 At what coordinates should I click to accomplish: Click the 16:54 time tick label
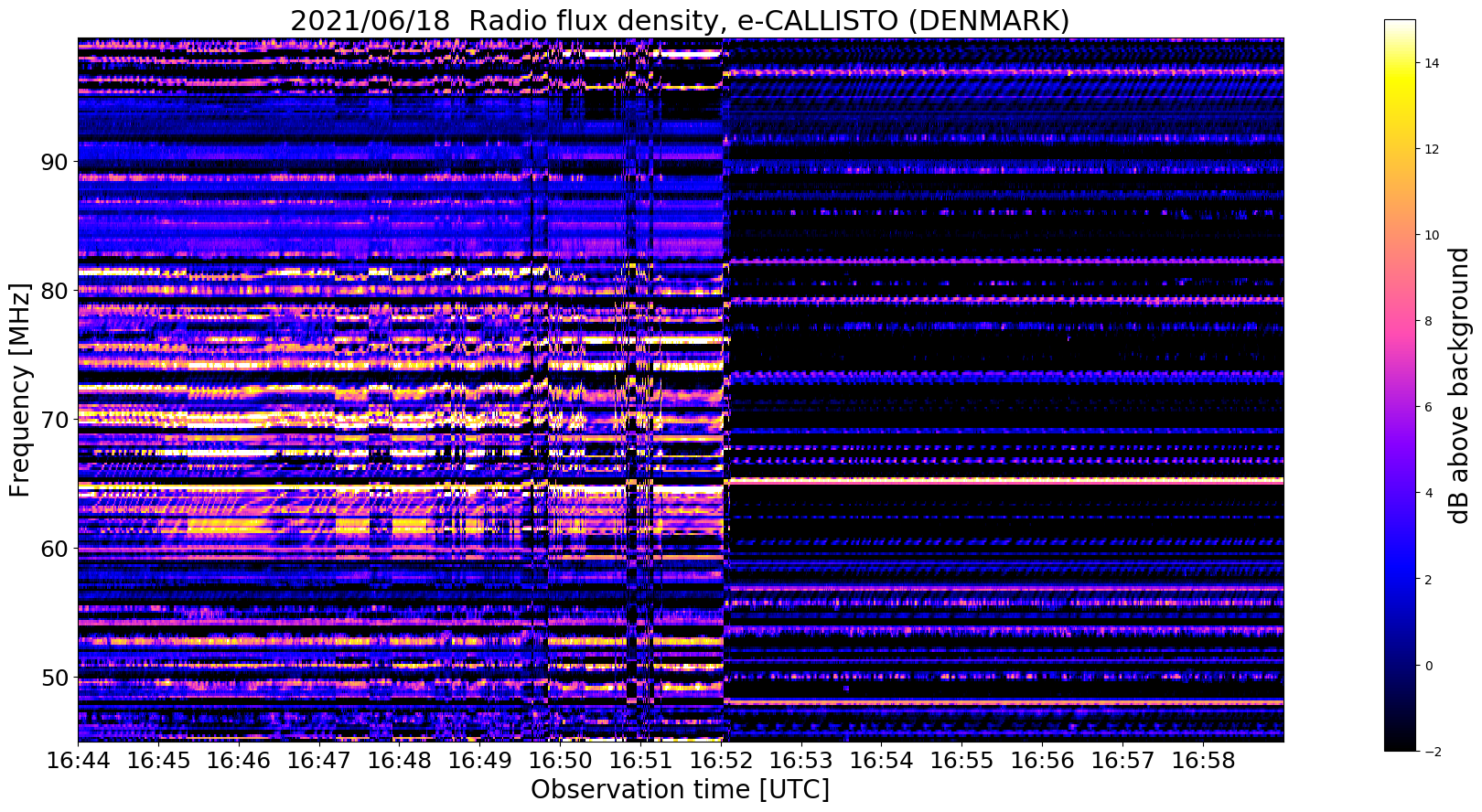[883, 761]
